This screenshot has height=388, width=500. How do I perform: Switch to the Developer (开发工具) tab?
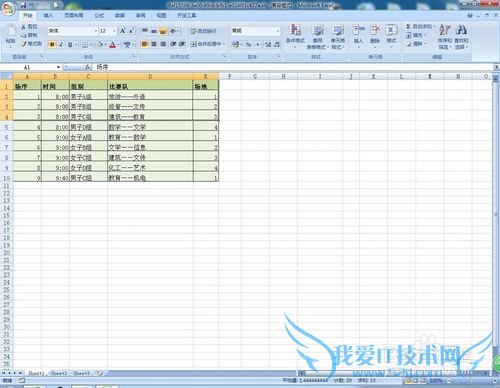point(187,15)
